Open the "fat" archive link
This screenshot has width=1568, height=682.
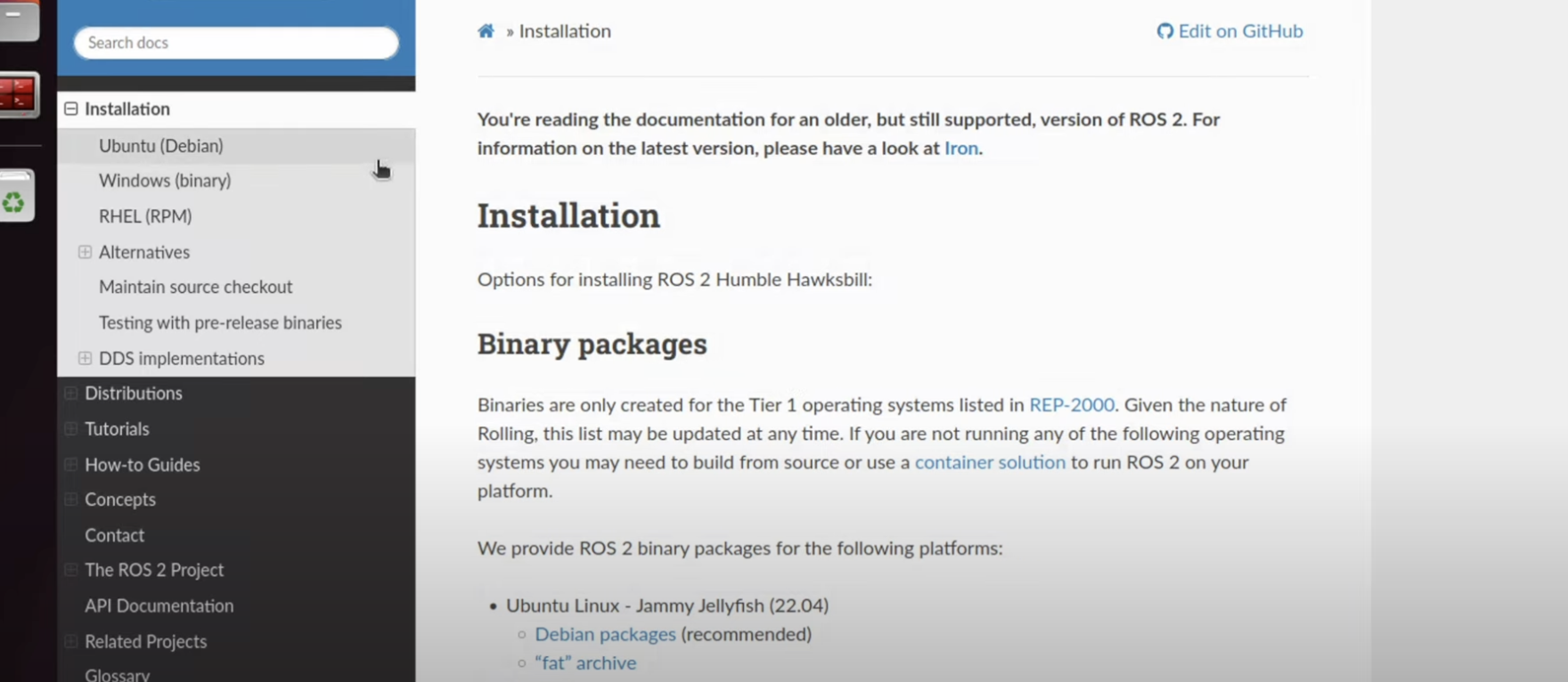click(585, 662)
